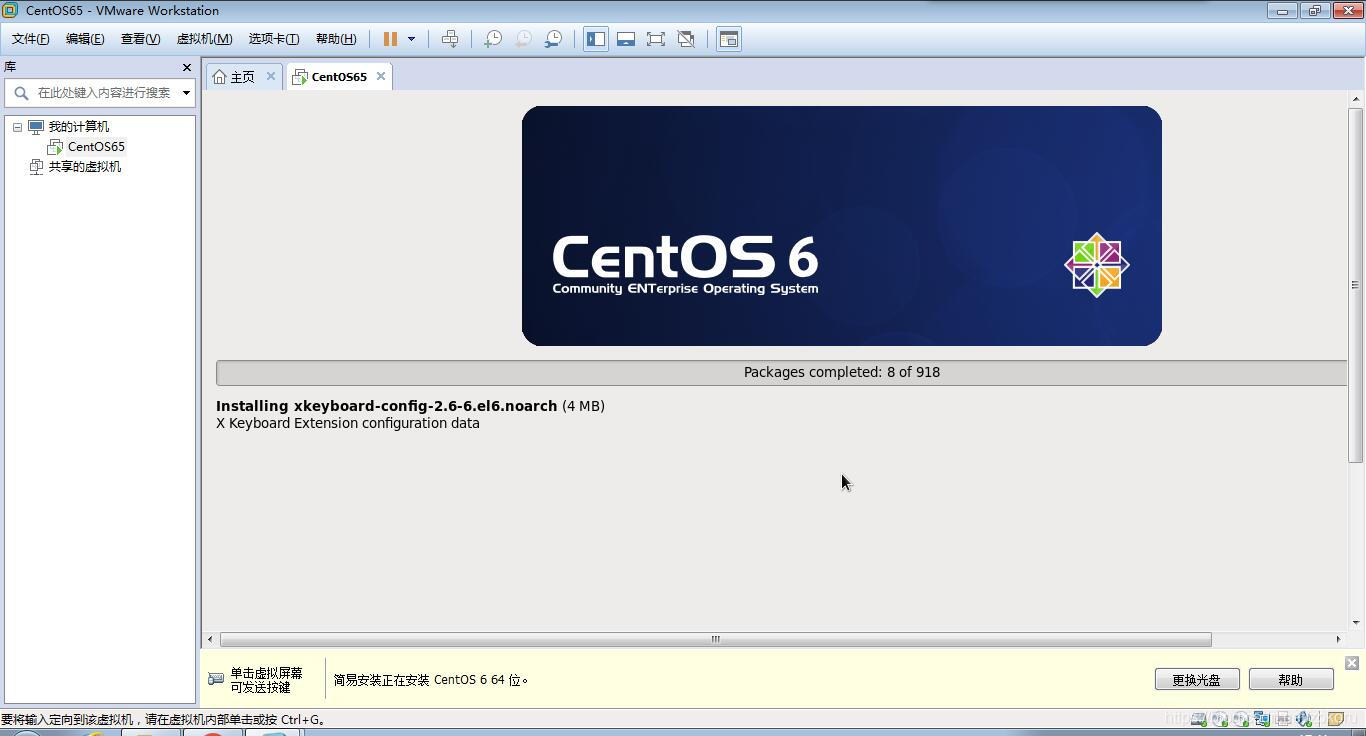1366x736 pixels.
Task: Toggle the thumbnail bar view
Action: [x=626, y=39]
